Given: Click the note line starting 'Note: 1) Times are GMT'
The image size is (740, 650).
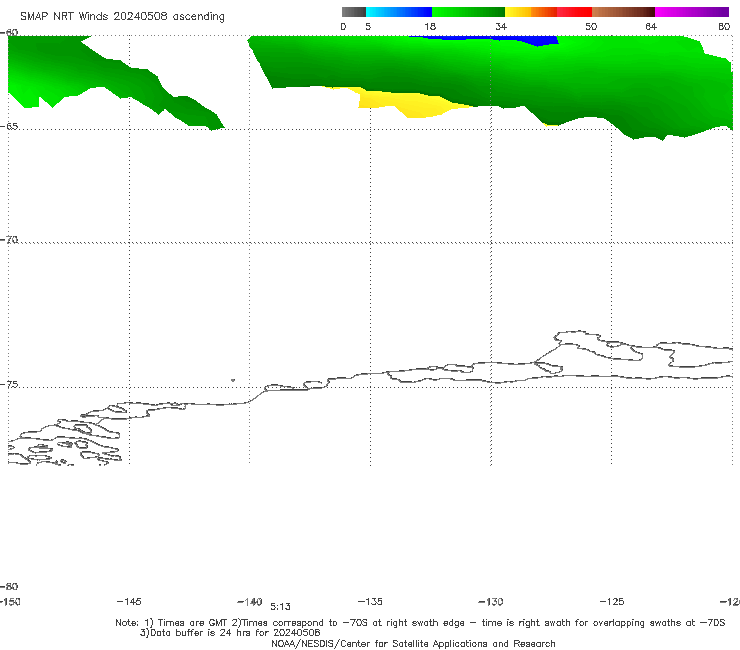Looking at the screenshot, I should click(x=420, y=623).
